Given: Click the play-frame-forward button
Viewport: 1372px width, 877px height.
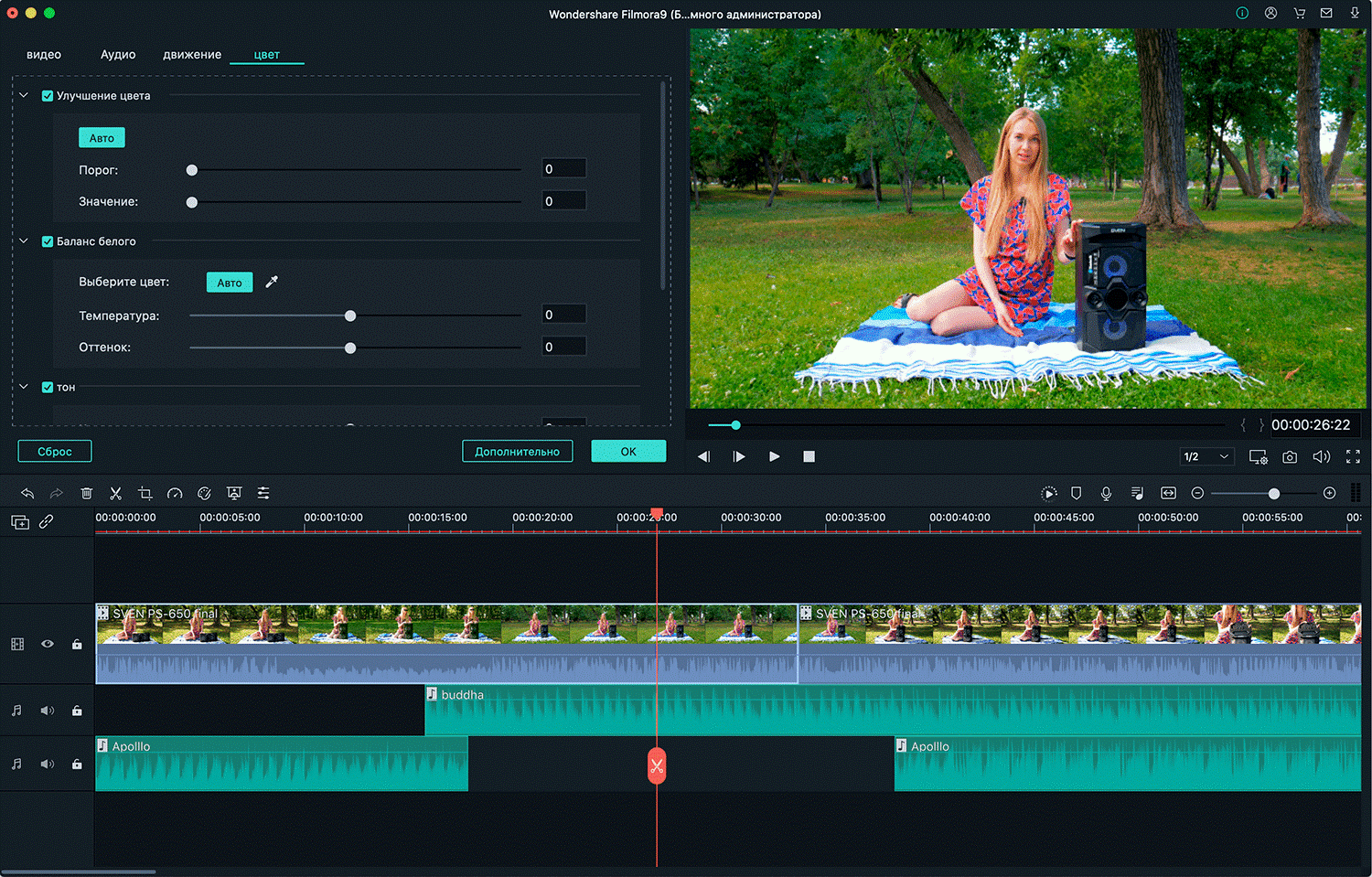Looking at the screenshot, I should 739,456.
